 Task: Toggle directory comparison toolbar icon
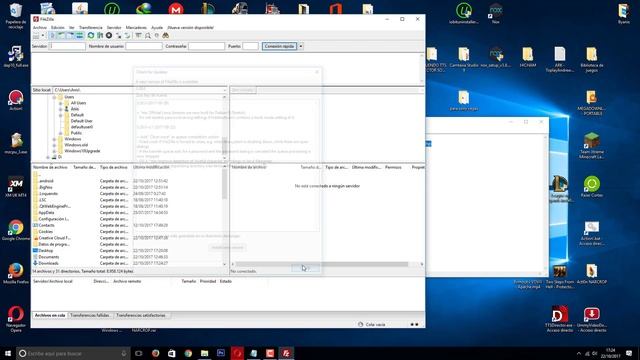[148, 36]
